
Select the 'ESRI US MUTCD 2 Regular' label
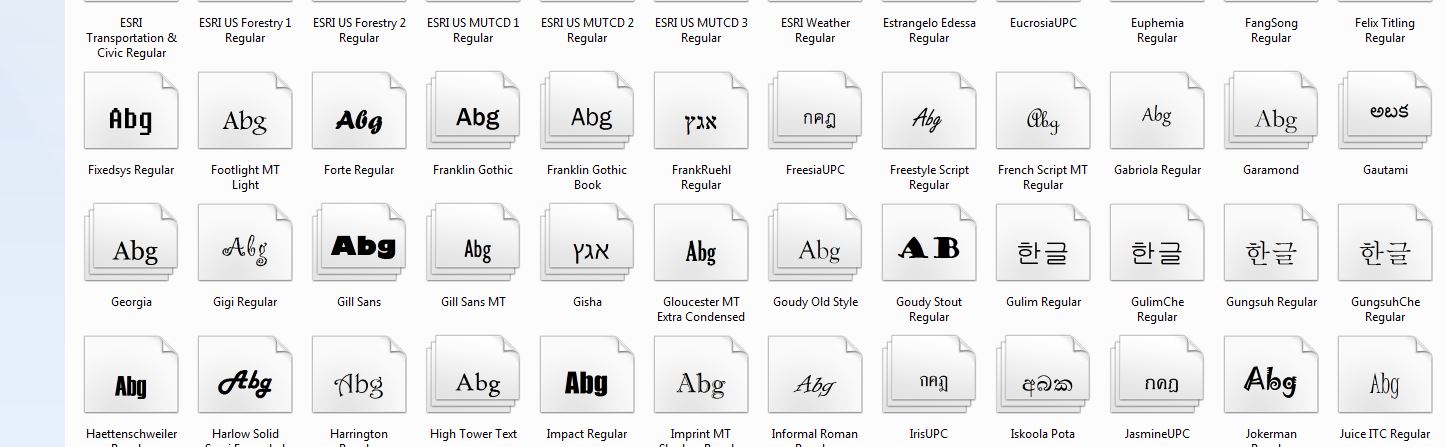(x=587, y=30)
